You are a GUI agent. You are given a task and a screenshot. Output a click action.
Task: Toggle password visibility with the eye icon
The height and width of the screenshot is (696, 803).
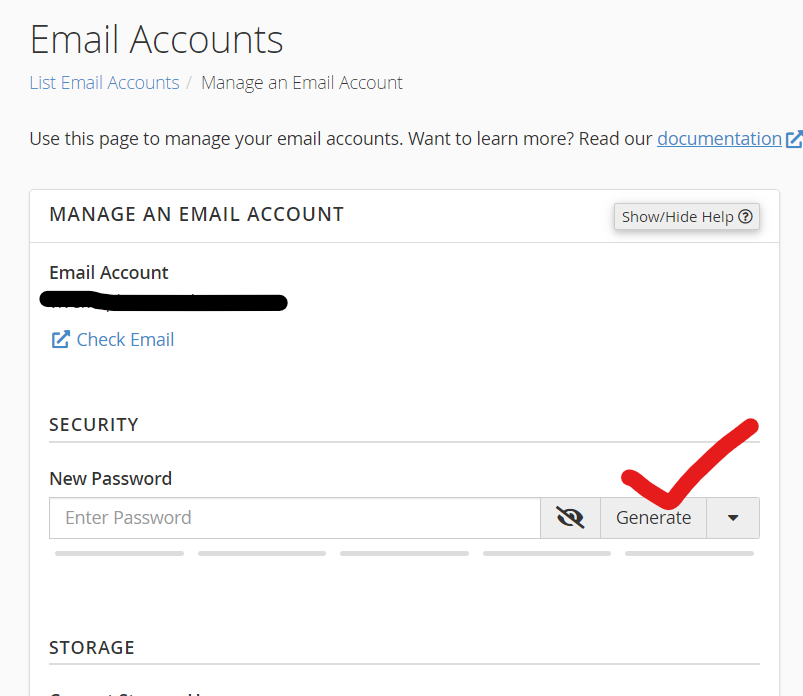click(570, 518)
